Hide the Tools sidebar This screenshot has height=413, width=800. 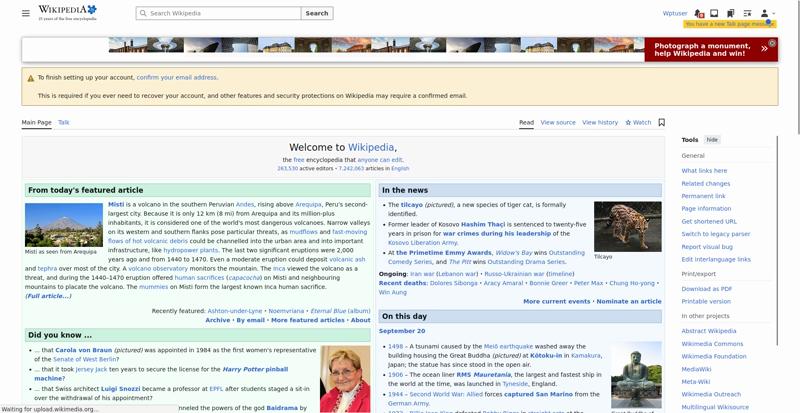coord(712,140)
